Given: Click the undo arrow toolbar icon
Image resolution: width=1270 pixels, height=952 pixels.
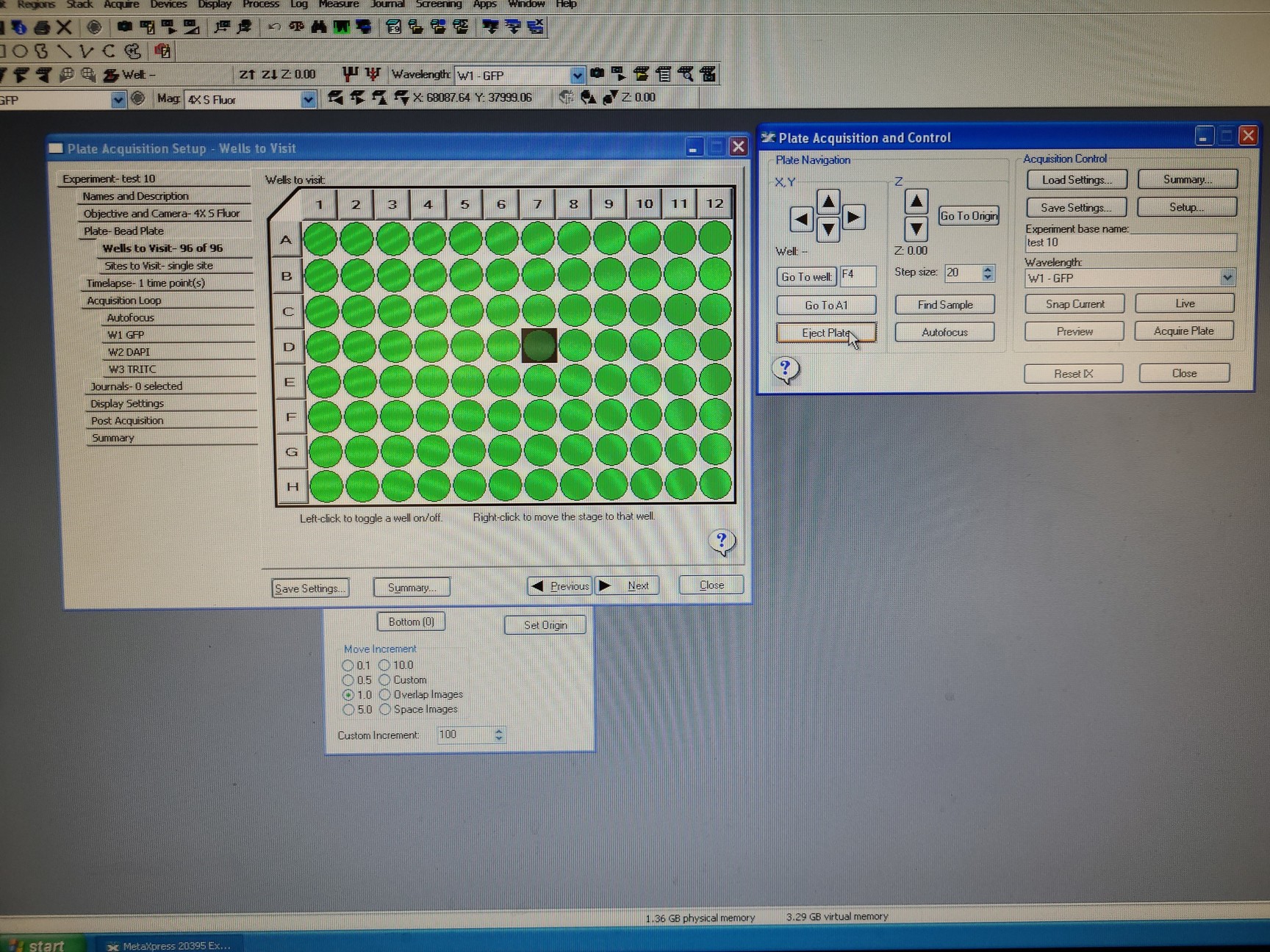Looking at the screenshot, I should coord(274,27).
